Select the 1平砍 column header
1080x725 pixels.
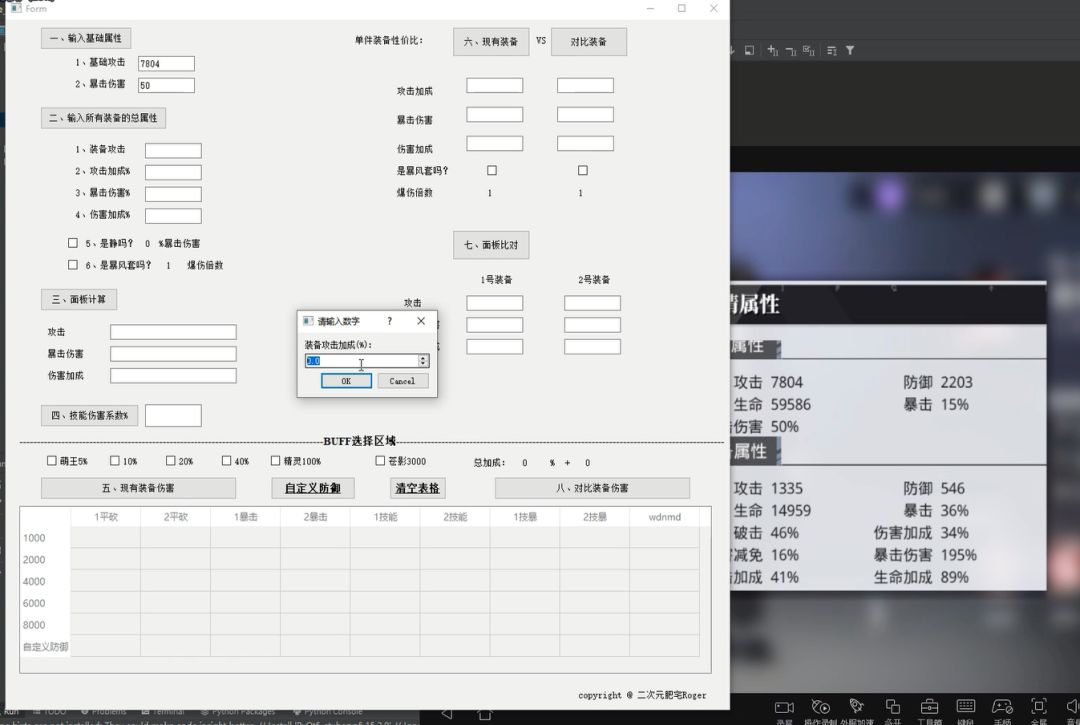click(106, 516)
